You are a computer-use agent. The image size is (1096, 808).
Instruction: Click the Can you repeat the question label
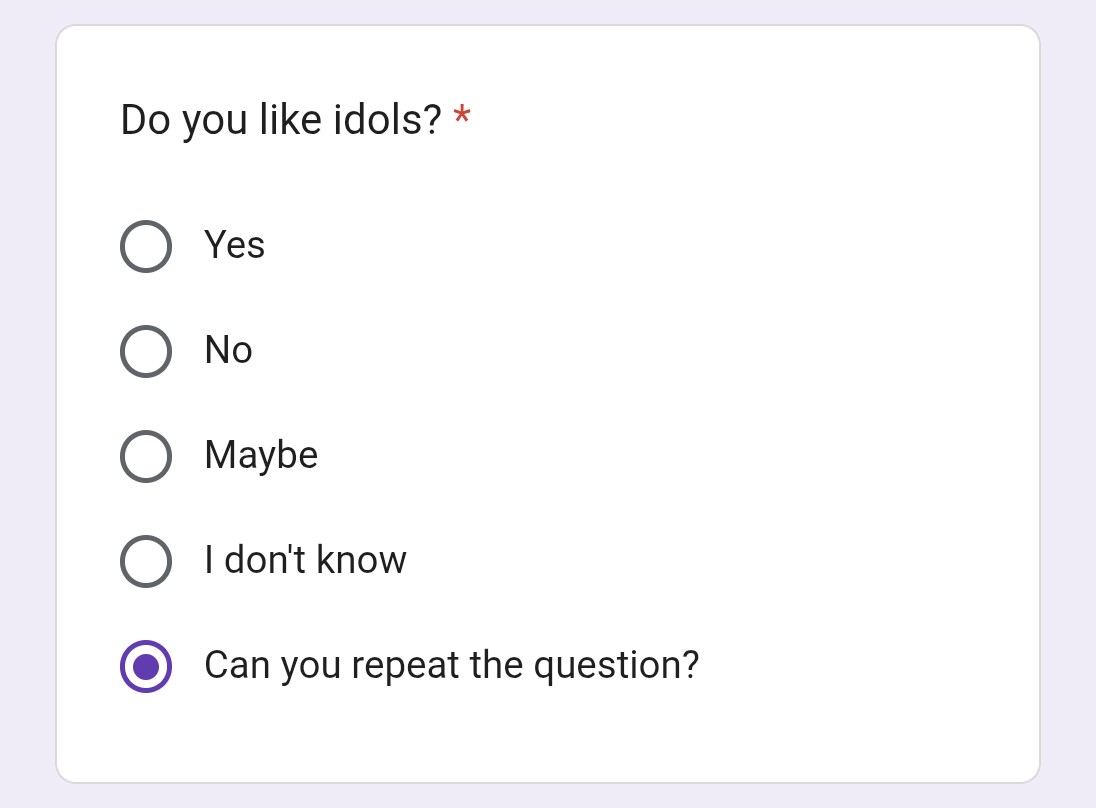tap(451, 665)
